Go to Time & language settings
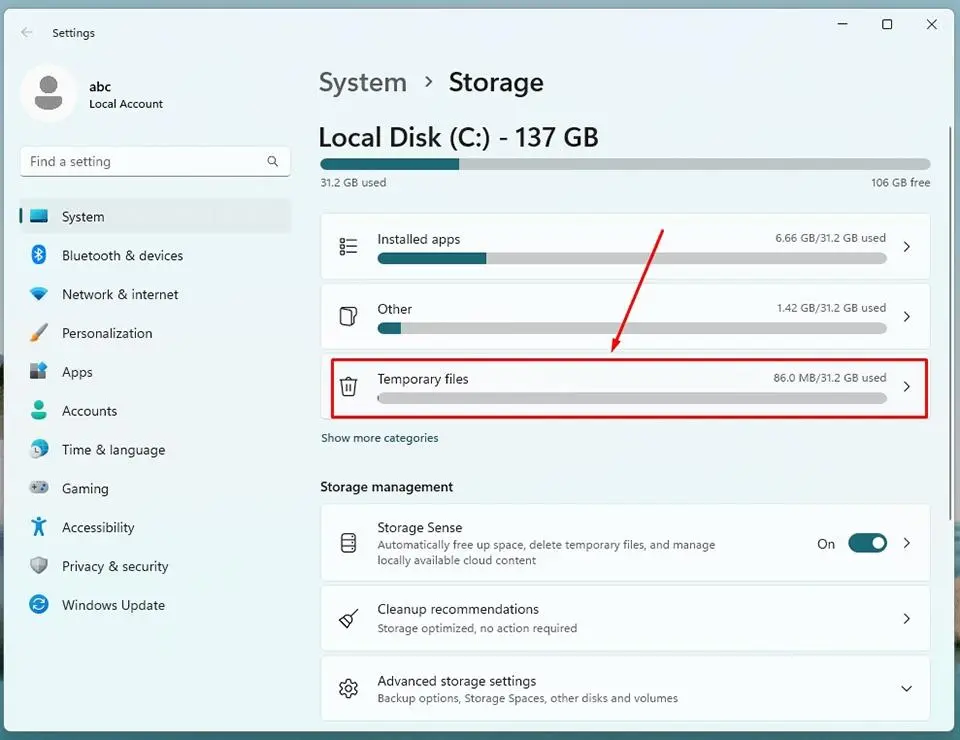960x740 pixels. point(156,449)
